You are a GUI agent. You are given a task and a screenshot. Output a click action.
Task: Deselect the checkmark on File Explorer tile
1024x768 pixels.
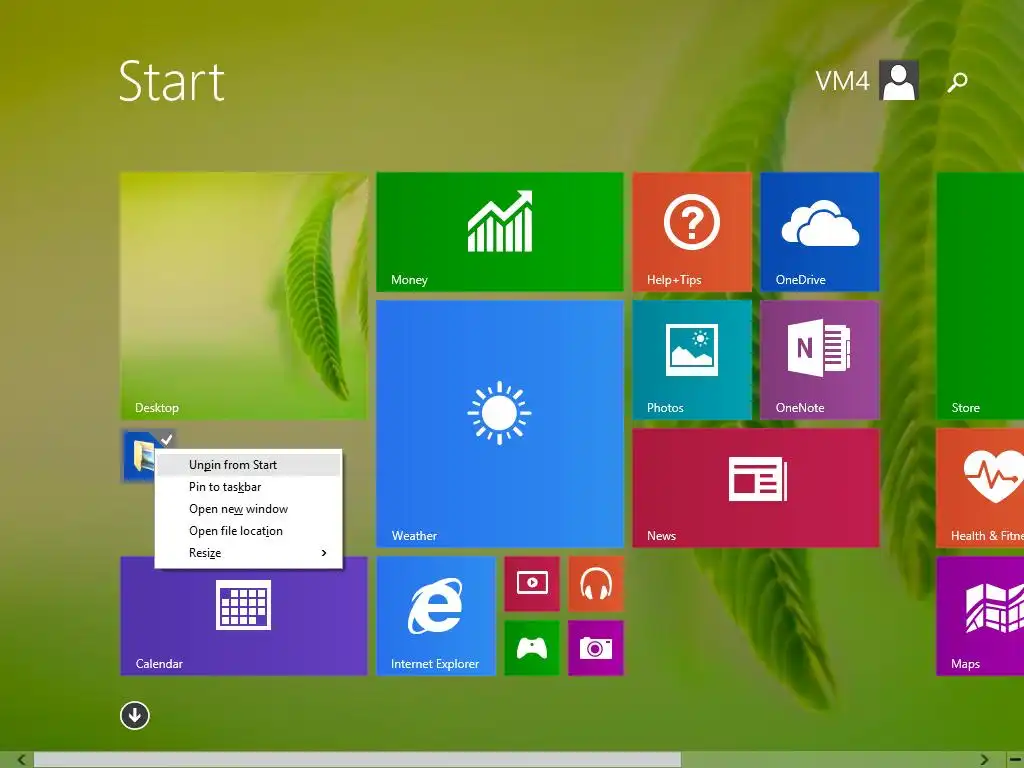tap(167, 438)
